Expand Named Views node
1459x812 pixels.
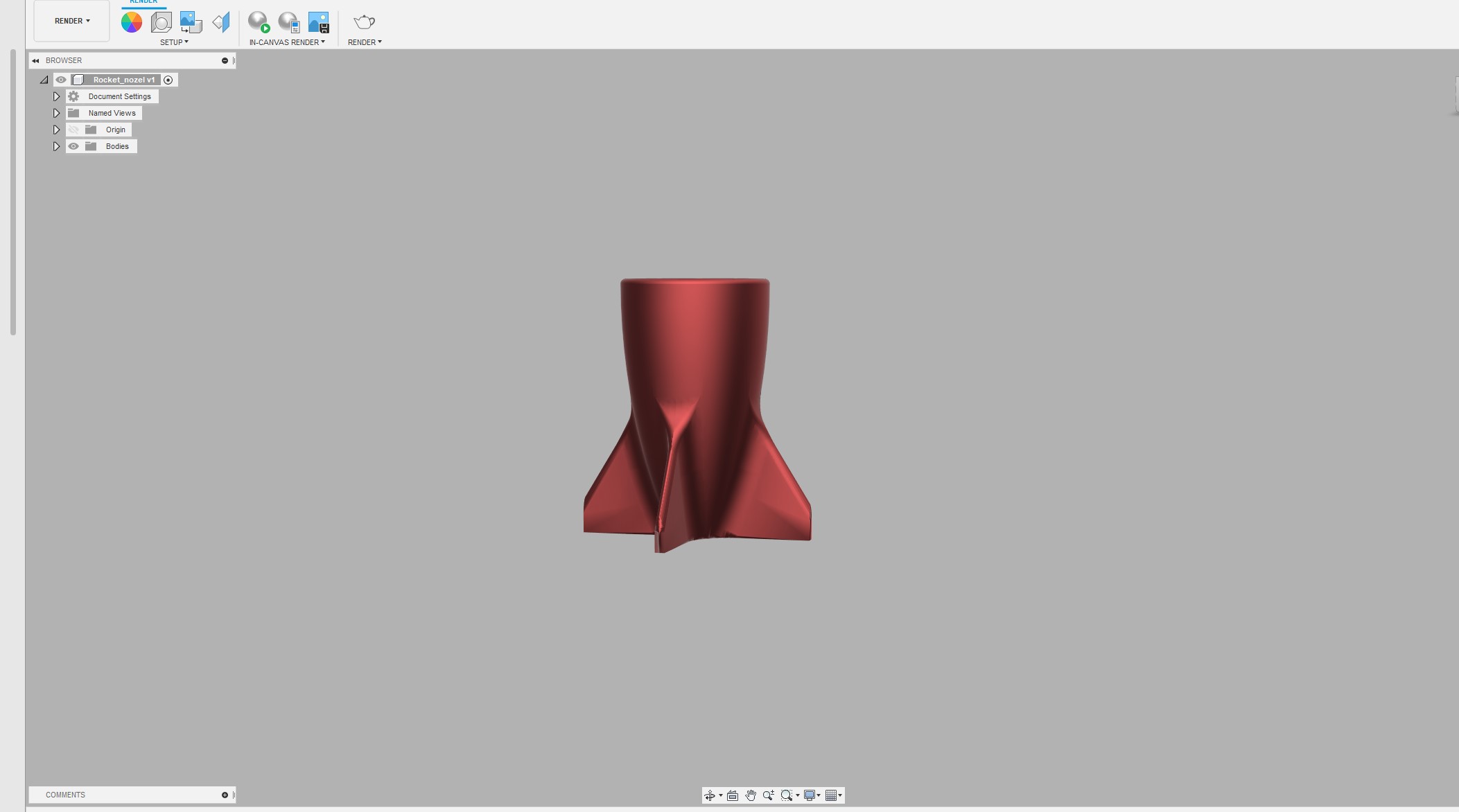[57, 113]
